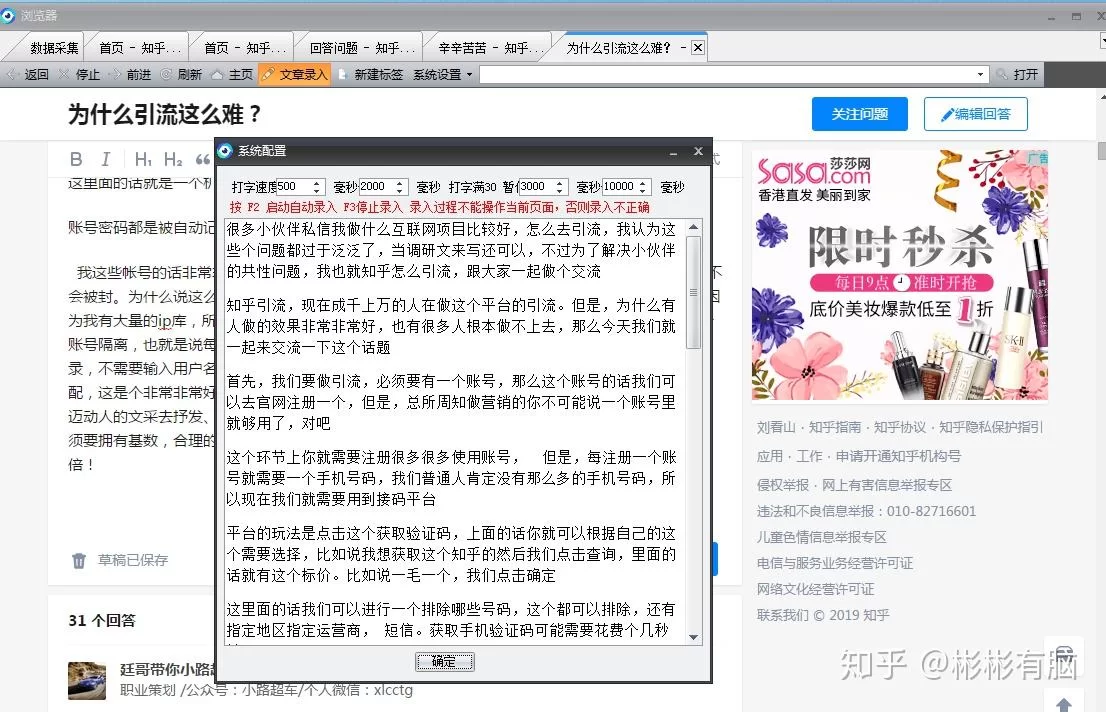Expand the address bar dropdown arrow
Image resolution: width=1106 pixels, height=712 pixels.
pos(980,74)
